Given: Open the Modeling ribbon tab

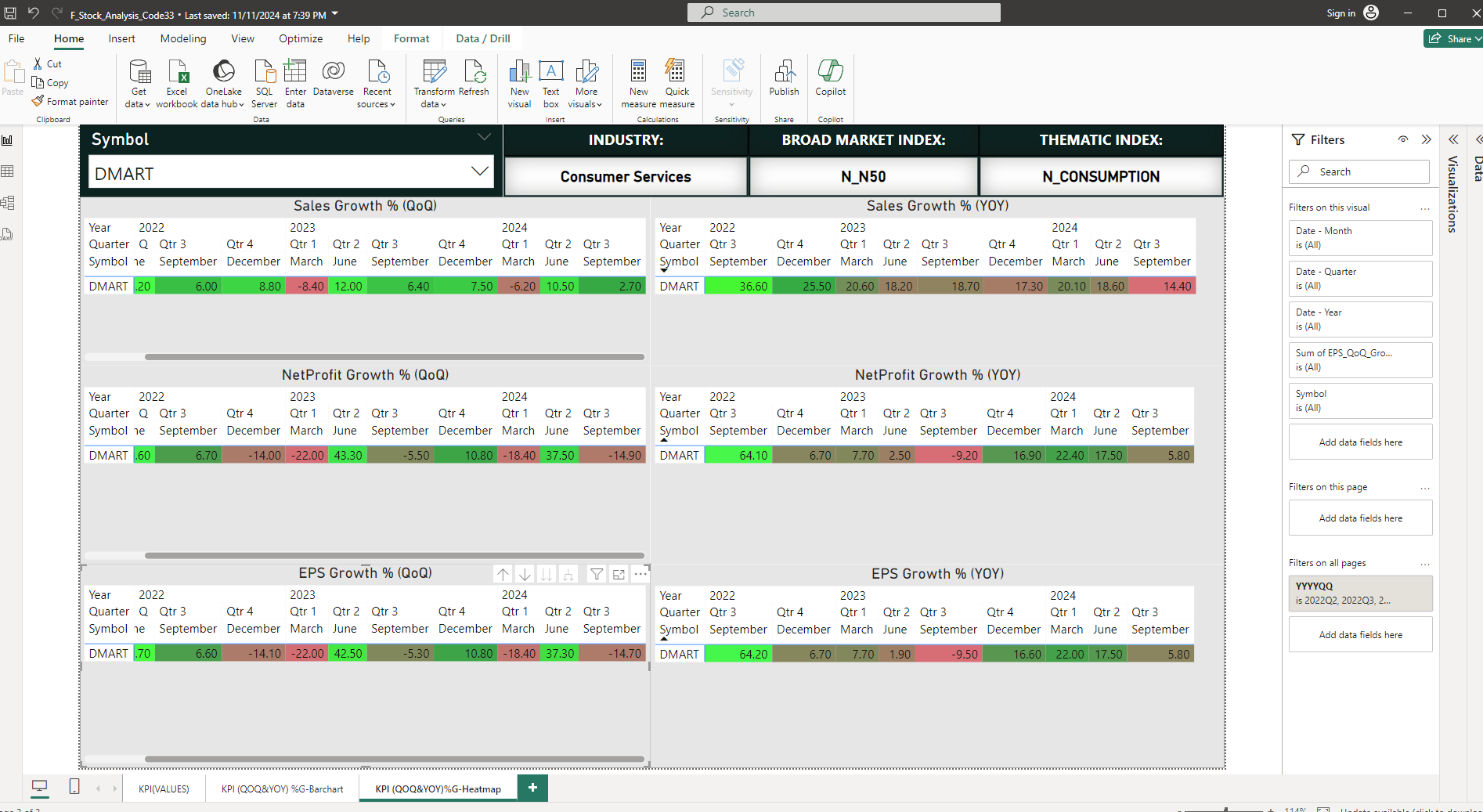Looking at the screenshot, I should tap(183, 38).
